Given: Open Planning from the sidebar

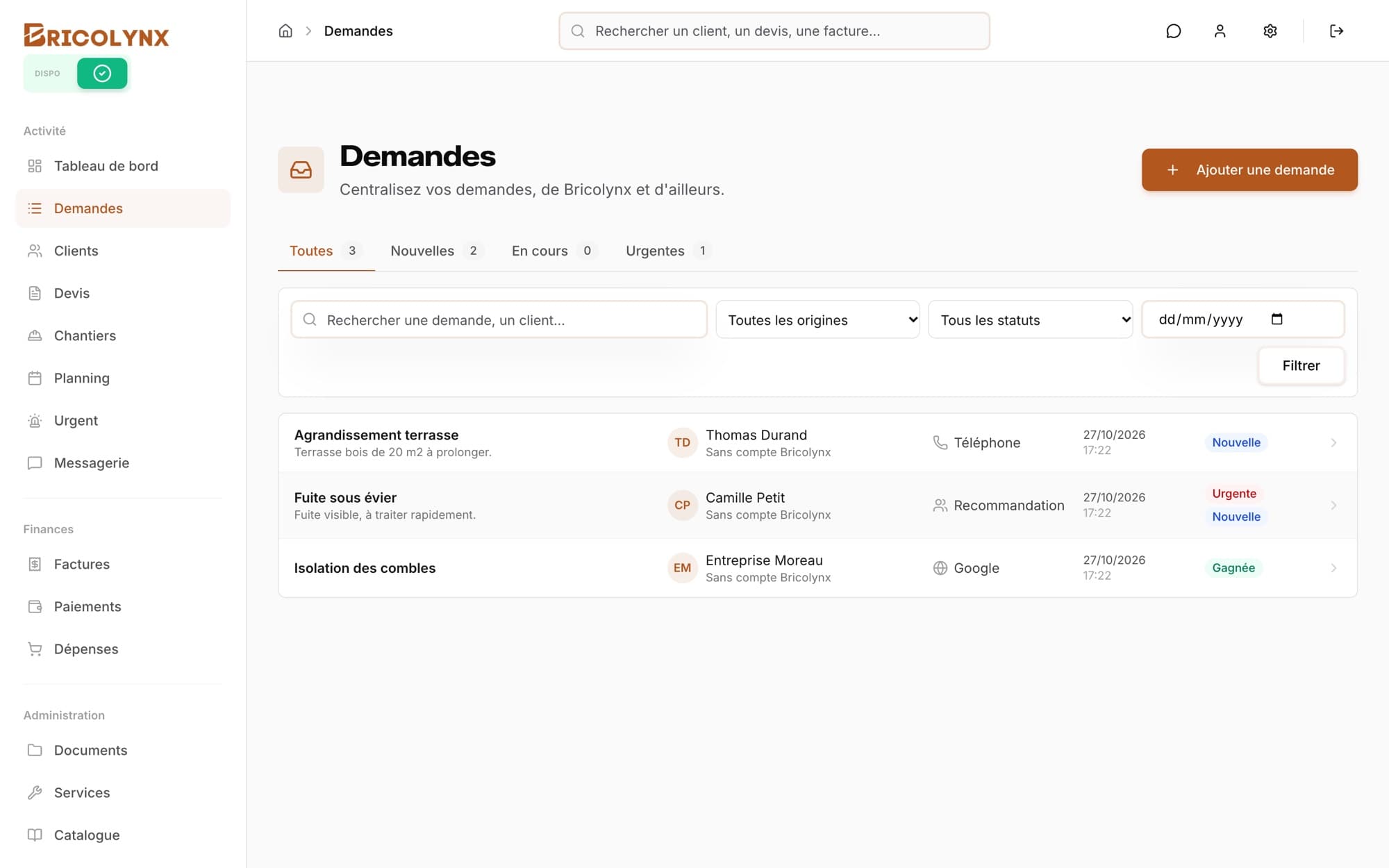Looking at the screenshot, I should (x=123, y=378).
